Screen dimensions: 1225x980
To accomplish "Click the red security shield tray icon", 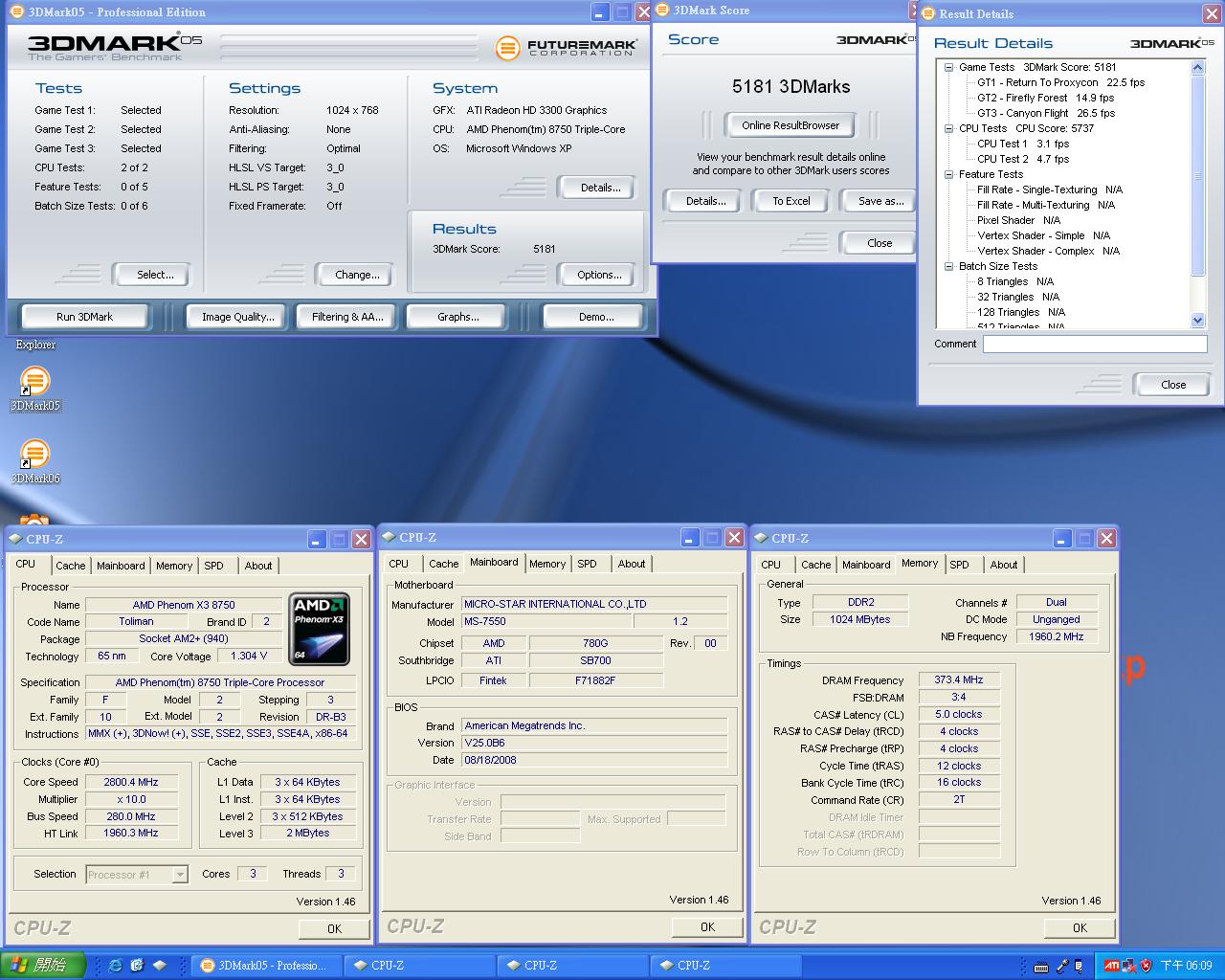I will click(1146, 966).
